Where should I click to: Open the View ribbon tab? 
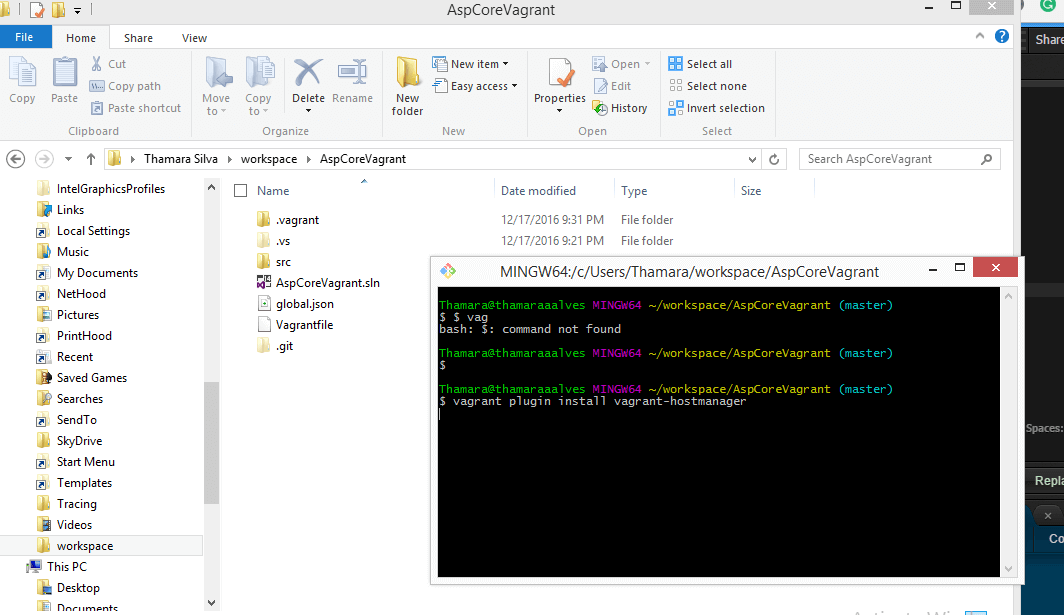[x=194, y=37]
